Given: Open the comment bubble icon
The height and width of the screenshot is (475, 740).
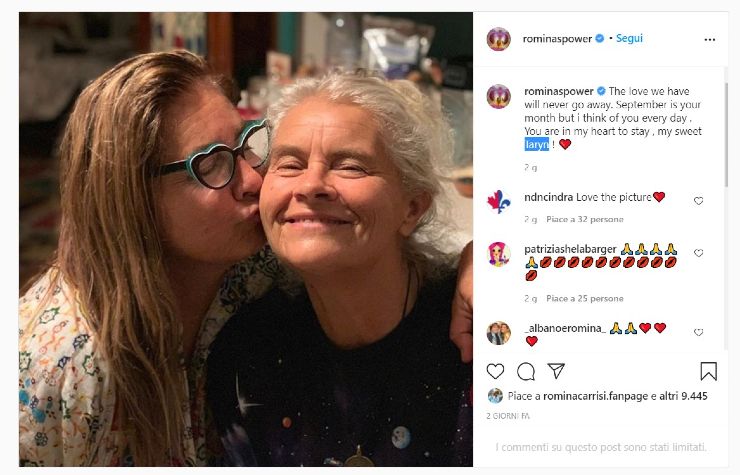Looking at the screenshot, I should coord(526,371).
